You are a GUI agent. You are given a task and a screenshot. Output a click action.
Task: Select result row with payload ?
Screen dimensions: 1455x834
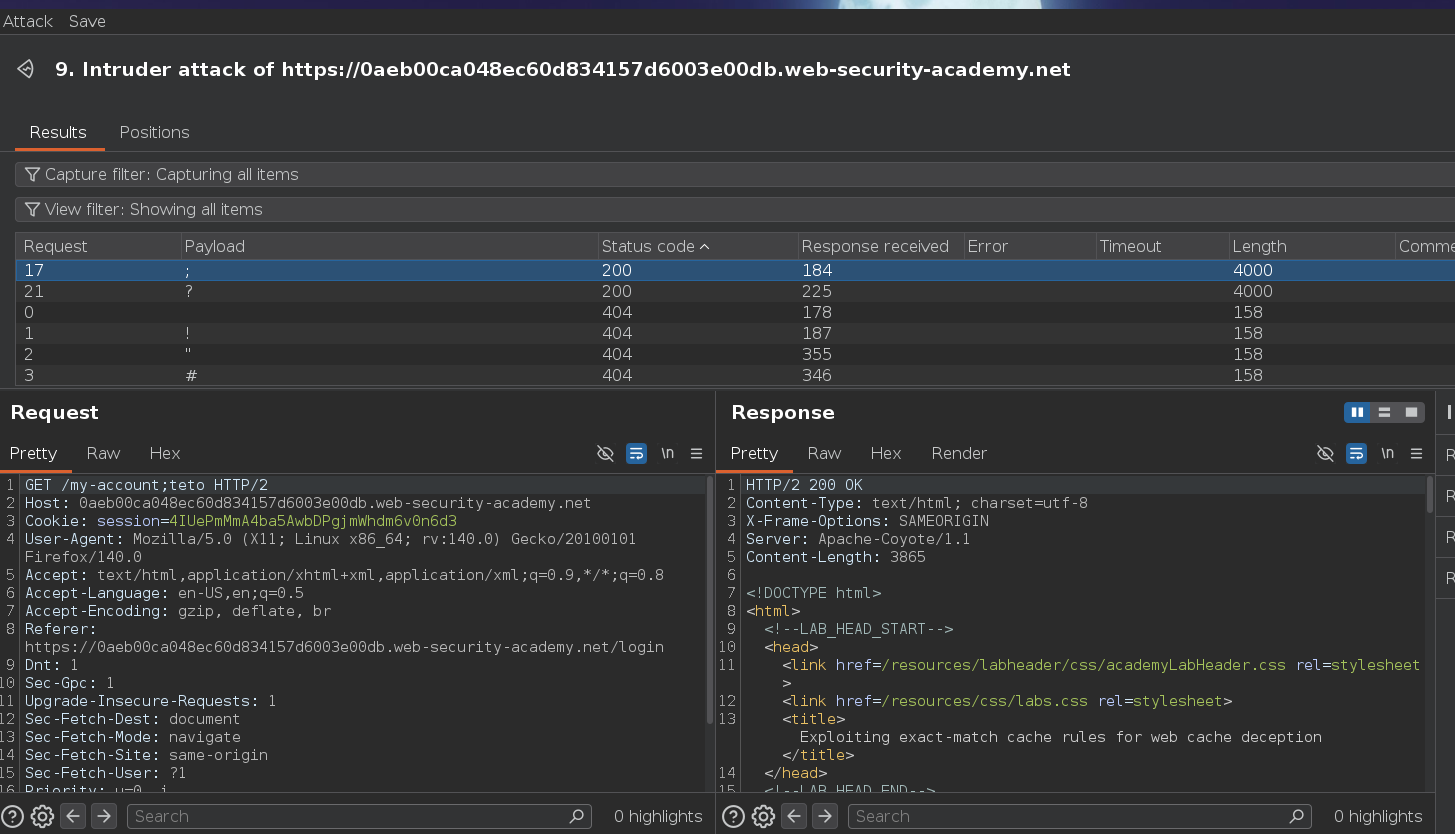click(x=735, y=291)
